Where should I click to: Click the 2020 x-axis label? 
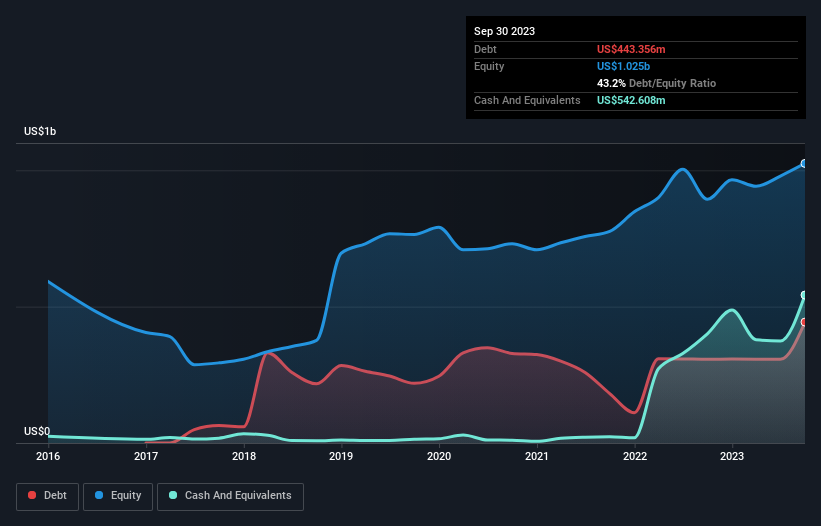coord(439,456)
